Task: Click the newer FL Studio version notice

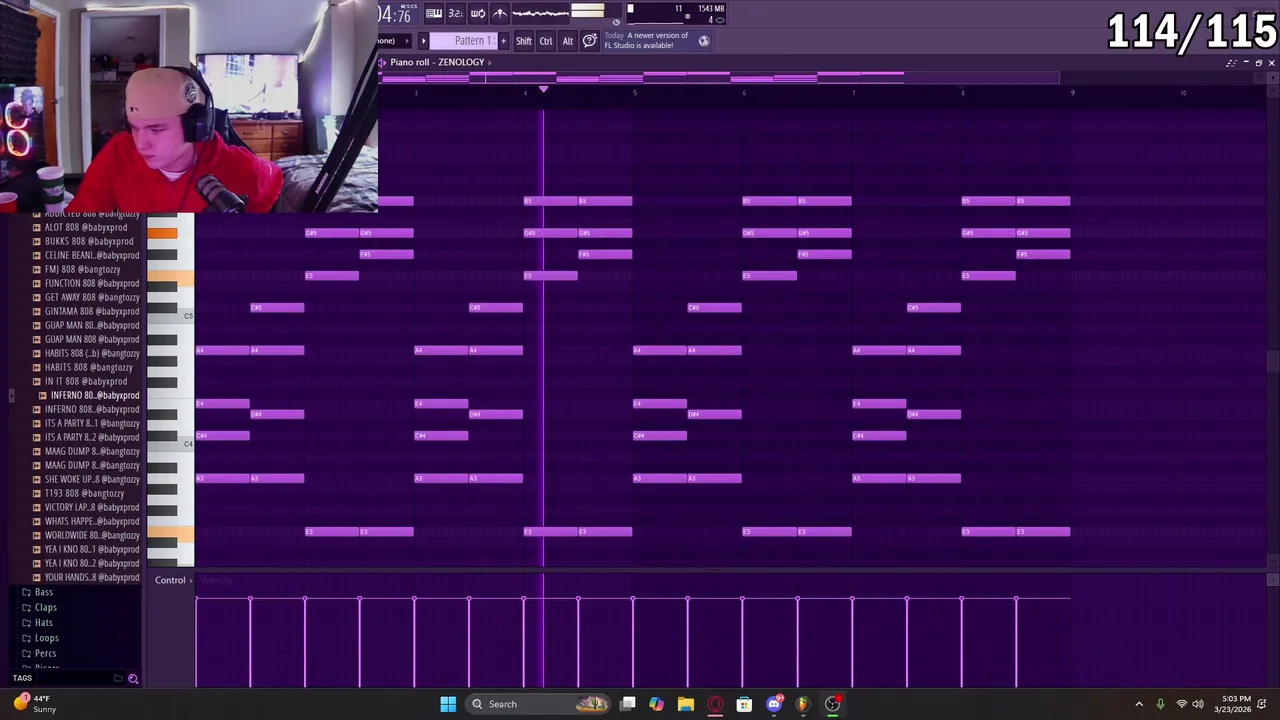Action: (645, 40)
